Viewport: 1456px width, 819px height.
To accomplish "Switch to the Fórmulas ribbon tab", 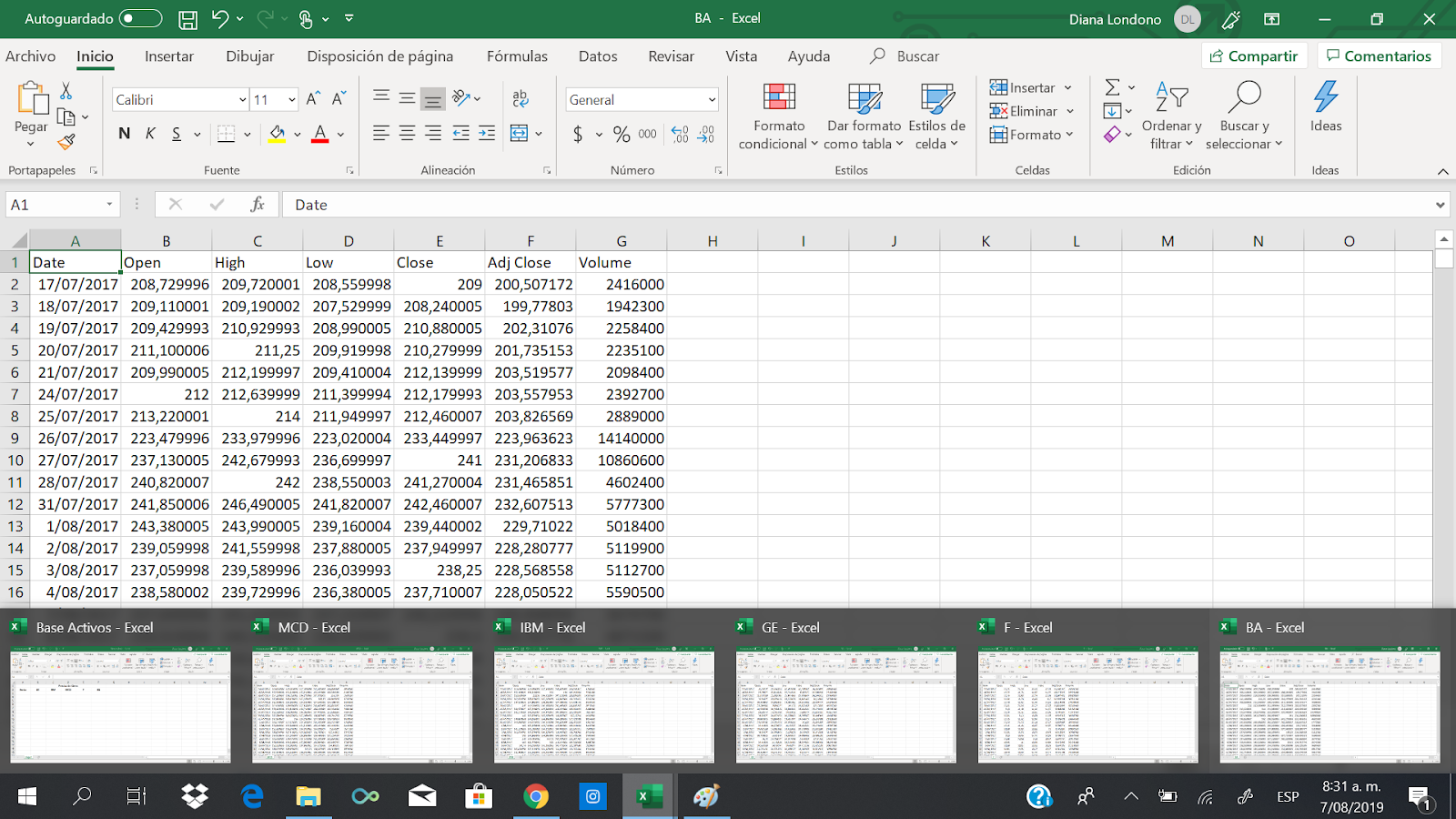I will (x=517, y=56).
